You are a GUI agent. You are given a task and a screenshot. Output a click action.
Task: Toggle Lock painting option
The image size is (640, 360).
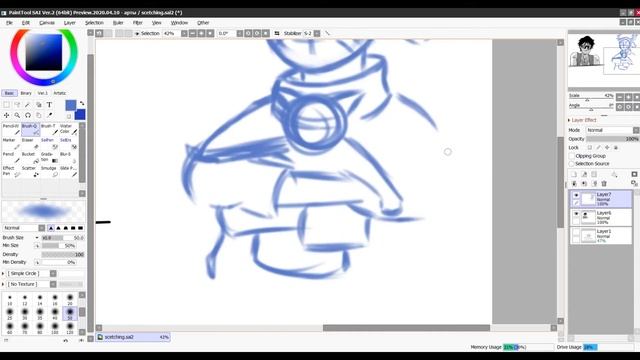pos(598,147)
